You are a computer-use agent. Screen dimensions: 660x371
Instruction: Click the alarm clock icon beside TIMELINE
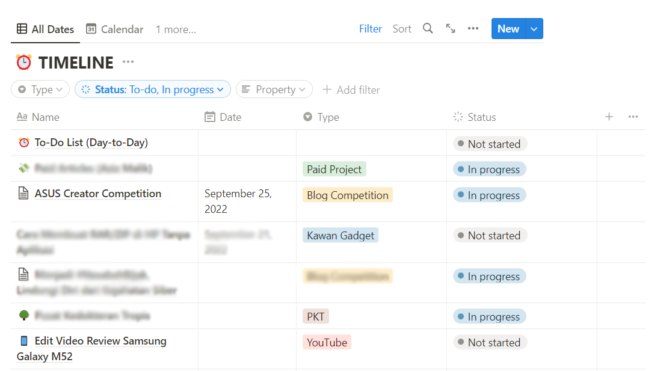(x=24, y=62)
